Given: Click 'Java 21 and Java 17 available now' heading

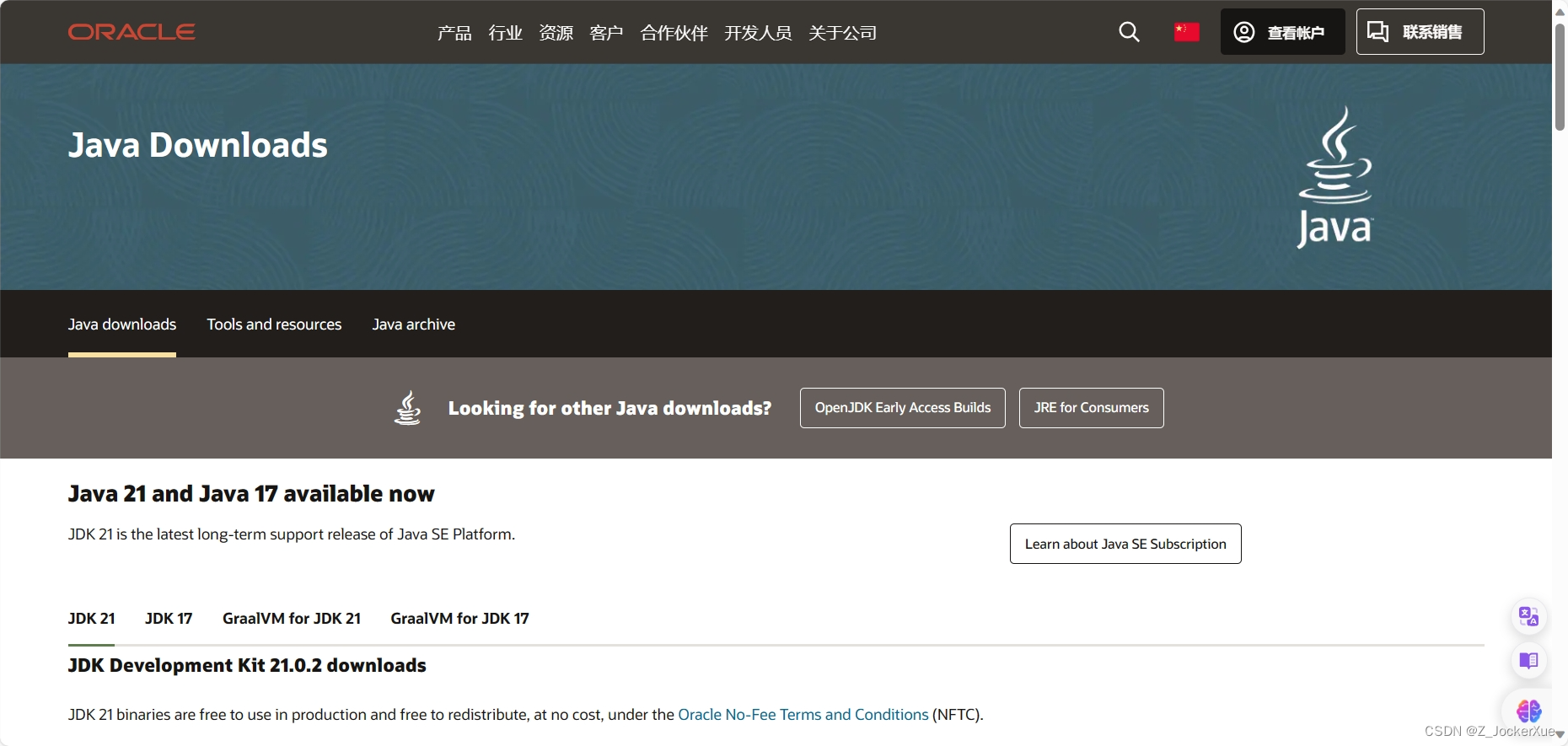Looking at the screenshot, I should [x=251, y=494].
